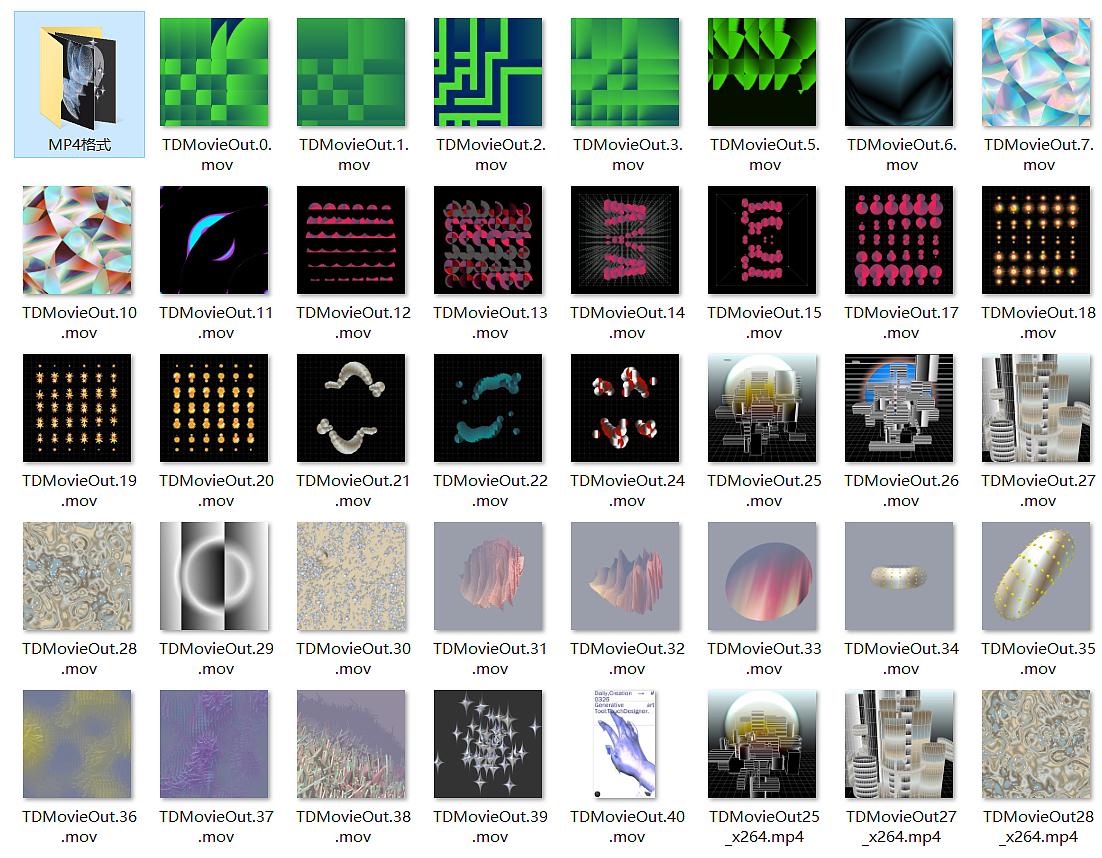This screenshot has width=1102, height=858.
Task: Select the maze-pattern TDMovieOut.2.mov thumbnail
Action: pyautogui.click(x=488, y=72)
